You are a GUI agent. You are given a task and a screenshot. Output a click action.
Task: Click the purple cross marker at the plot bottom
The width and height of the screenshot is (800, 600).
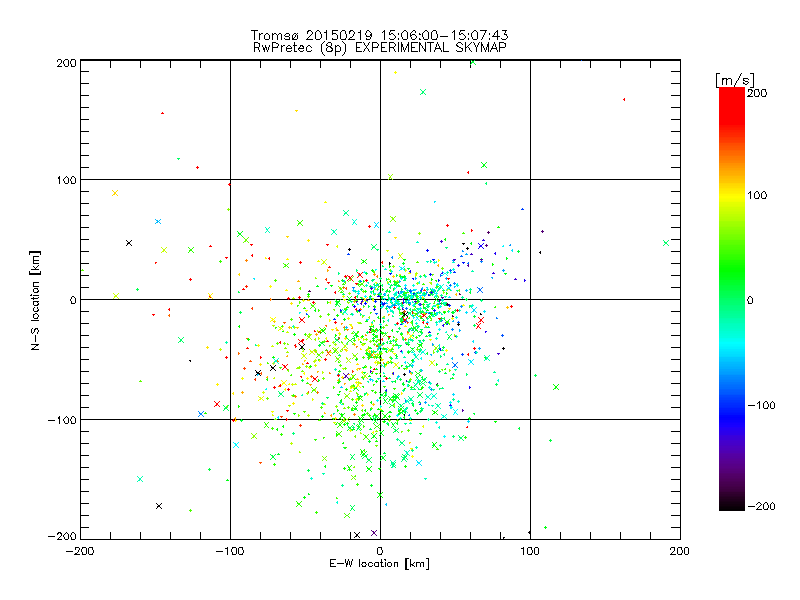pyautogui.click(x=374, y=533)
